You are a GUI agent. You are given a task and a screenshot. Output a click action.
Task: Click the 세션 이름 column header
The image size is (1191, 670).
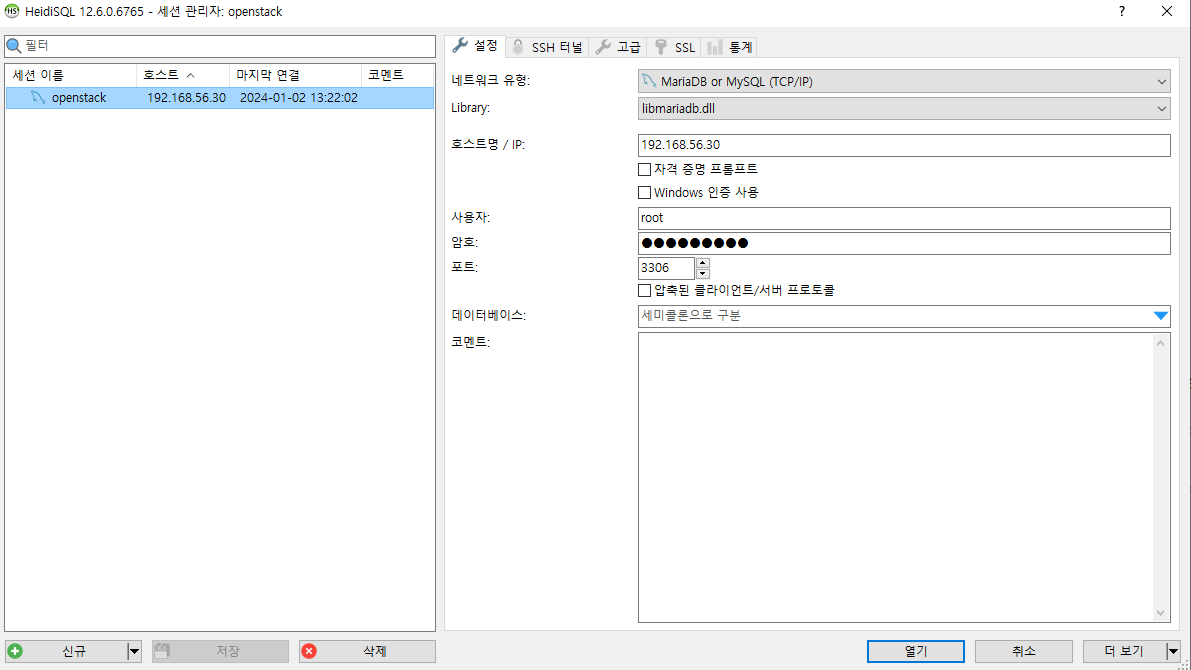tap(71, 75)
